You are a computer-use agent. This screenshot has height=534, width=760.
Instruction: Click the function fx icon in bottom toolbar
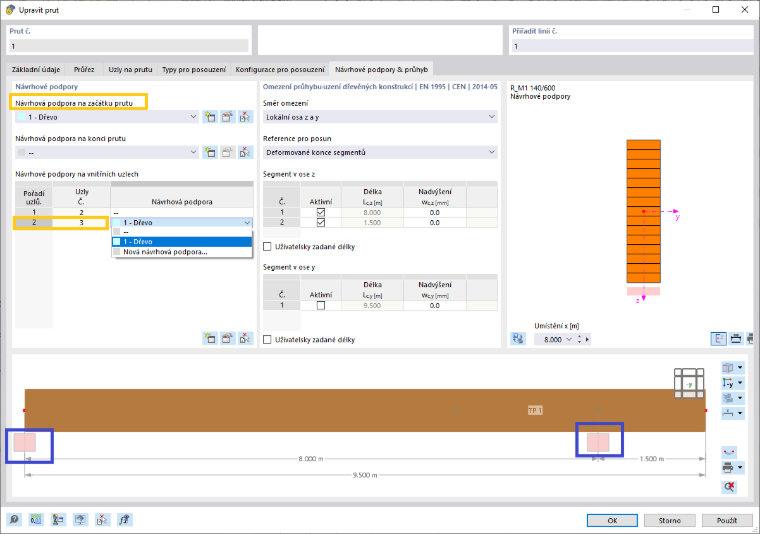point(125,520)
